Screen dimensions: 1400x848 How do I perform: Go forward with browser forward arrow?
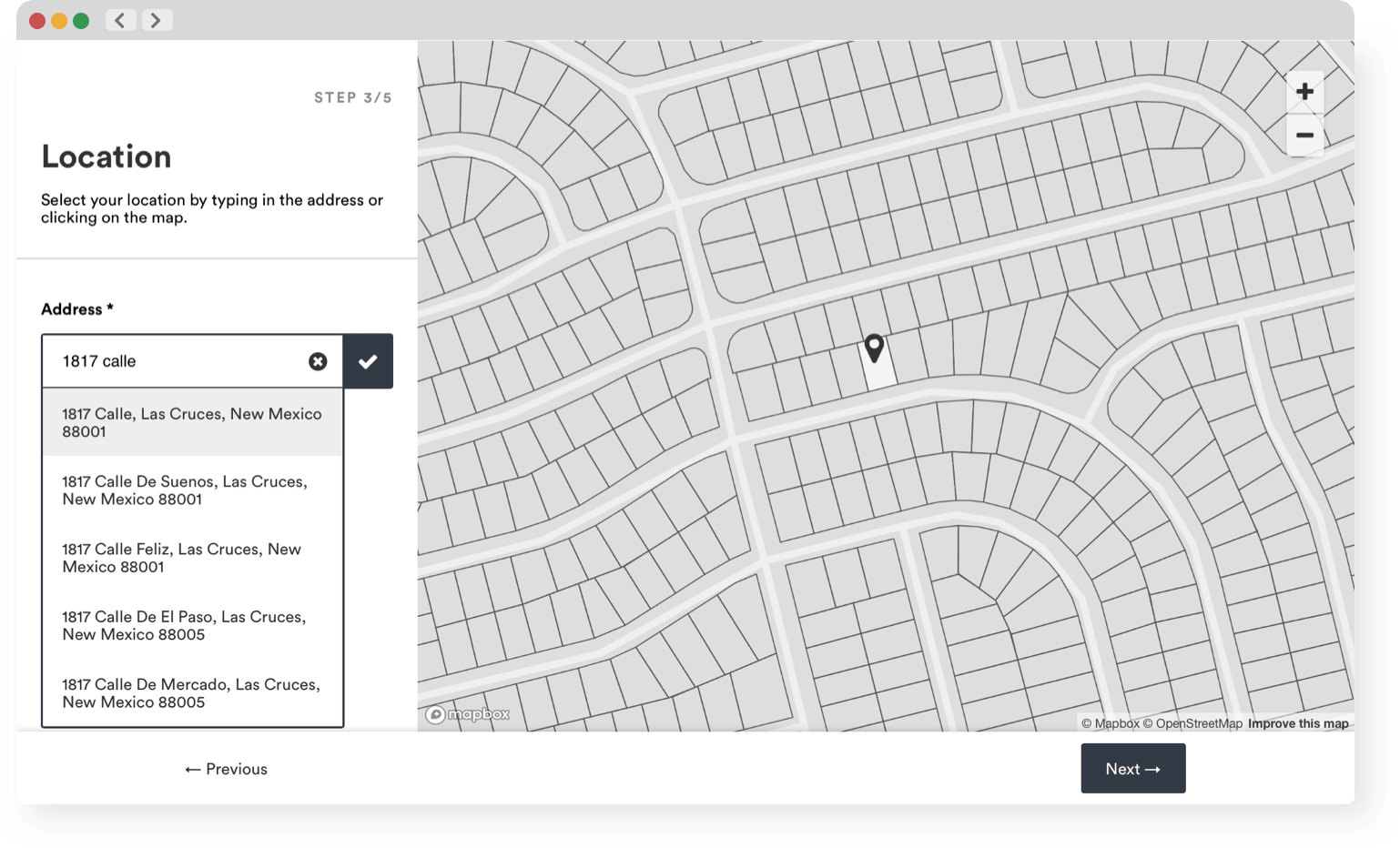[x=156, y=20]
